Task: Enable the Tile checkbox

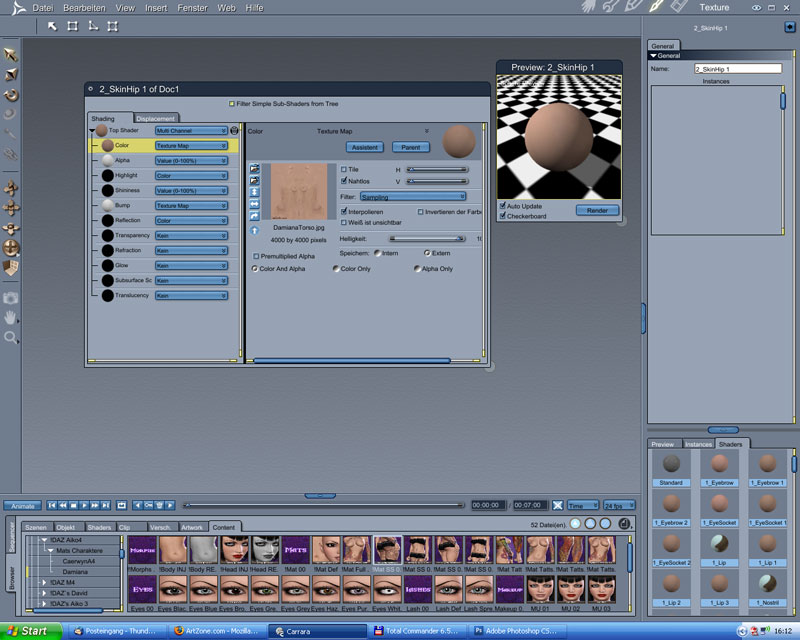Action: tap(344, 169)
